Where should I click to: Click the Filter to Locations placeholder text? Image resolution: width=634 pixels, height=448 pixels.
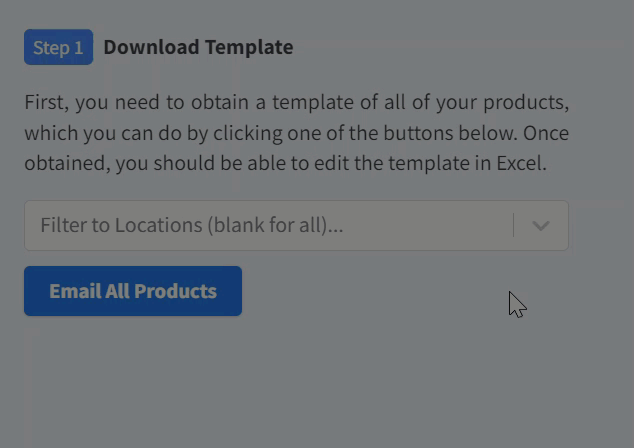pyautogui.click(x=191, y=226)
